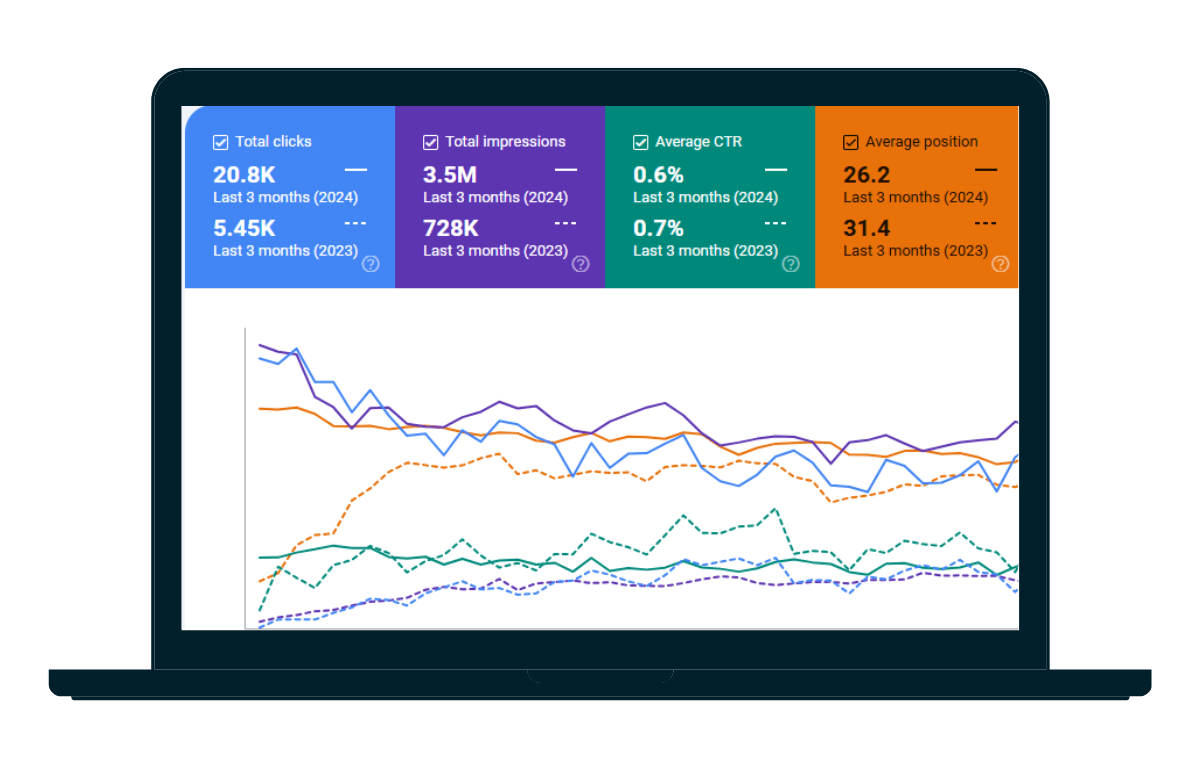
Task: Select the 3.5M impressions value
Action: click(450, 175)
